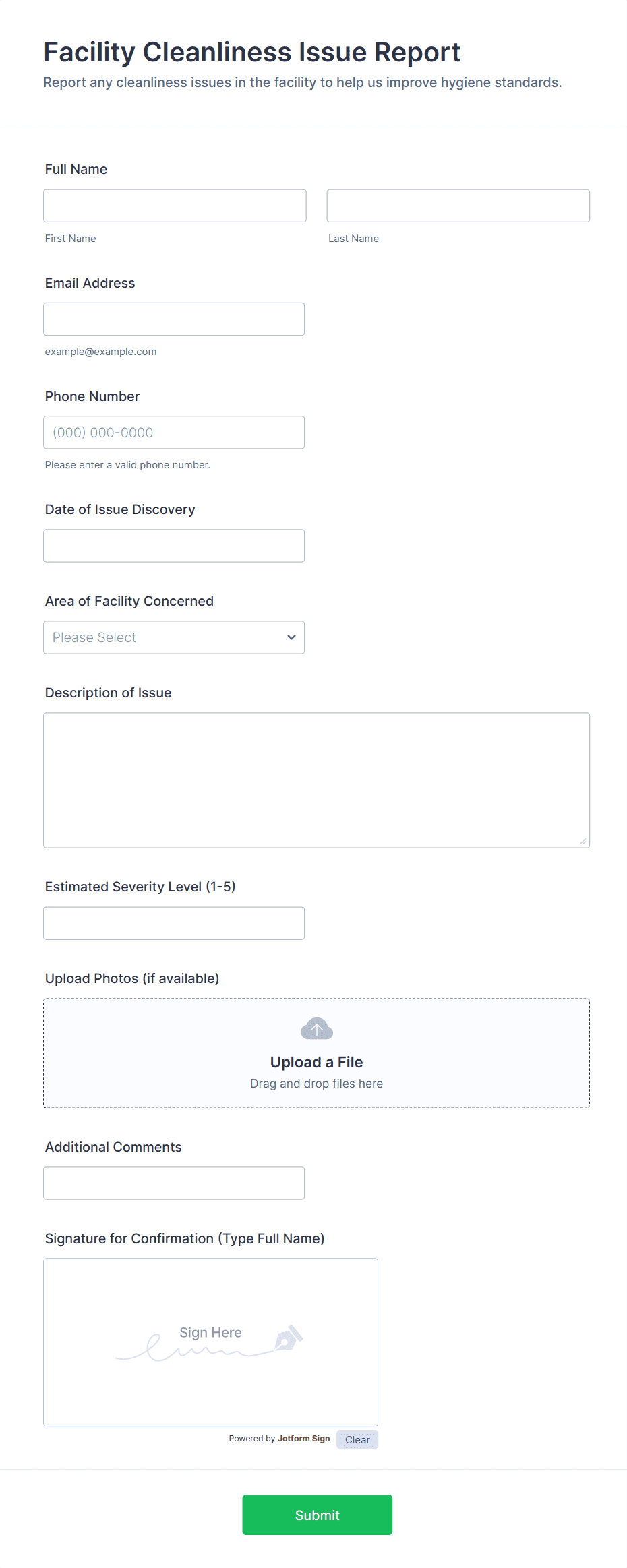Open the Jotform Sign link
627x1568 pixels.
point(303,1438)
